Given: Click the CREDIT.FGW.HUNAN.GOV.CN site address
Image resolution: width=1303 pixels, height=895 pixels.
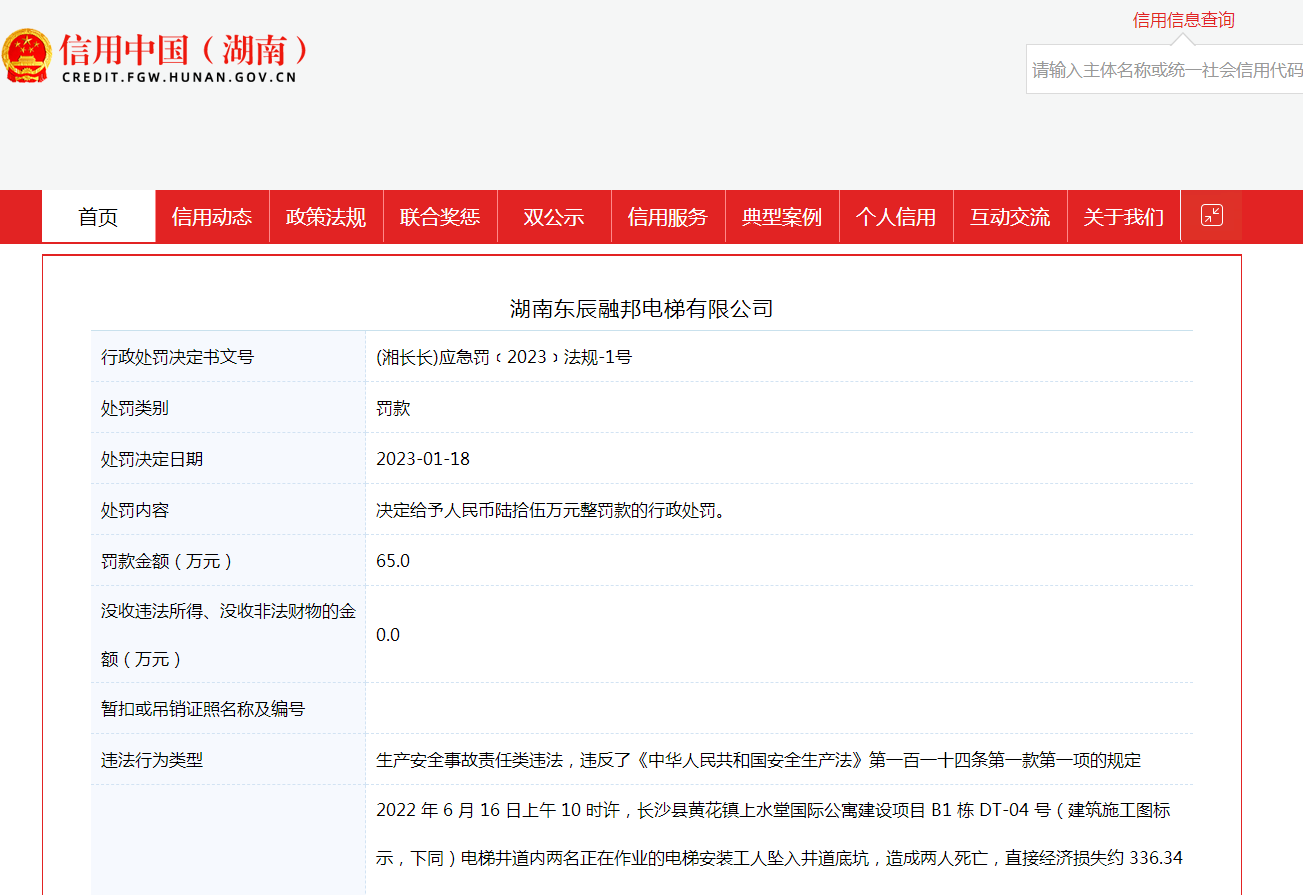Looking at the screenshot, I should click(179, 77).
